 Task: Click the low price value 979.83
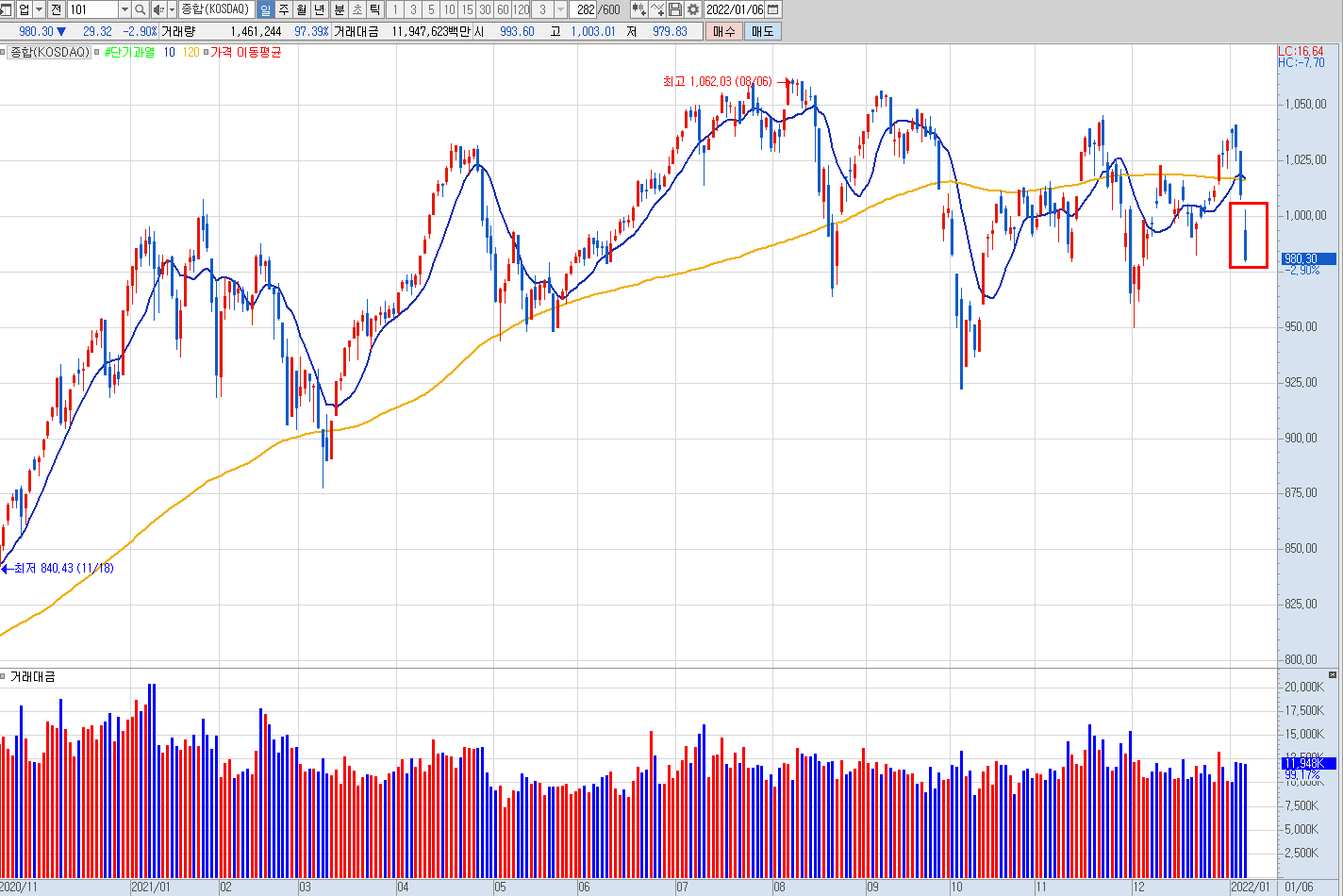click(x=670, y=31)
